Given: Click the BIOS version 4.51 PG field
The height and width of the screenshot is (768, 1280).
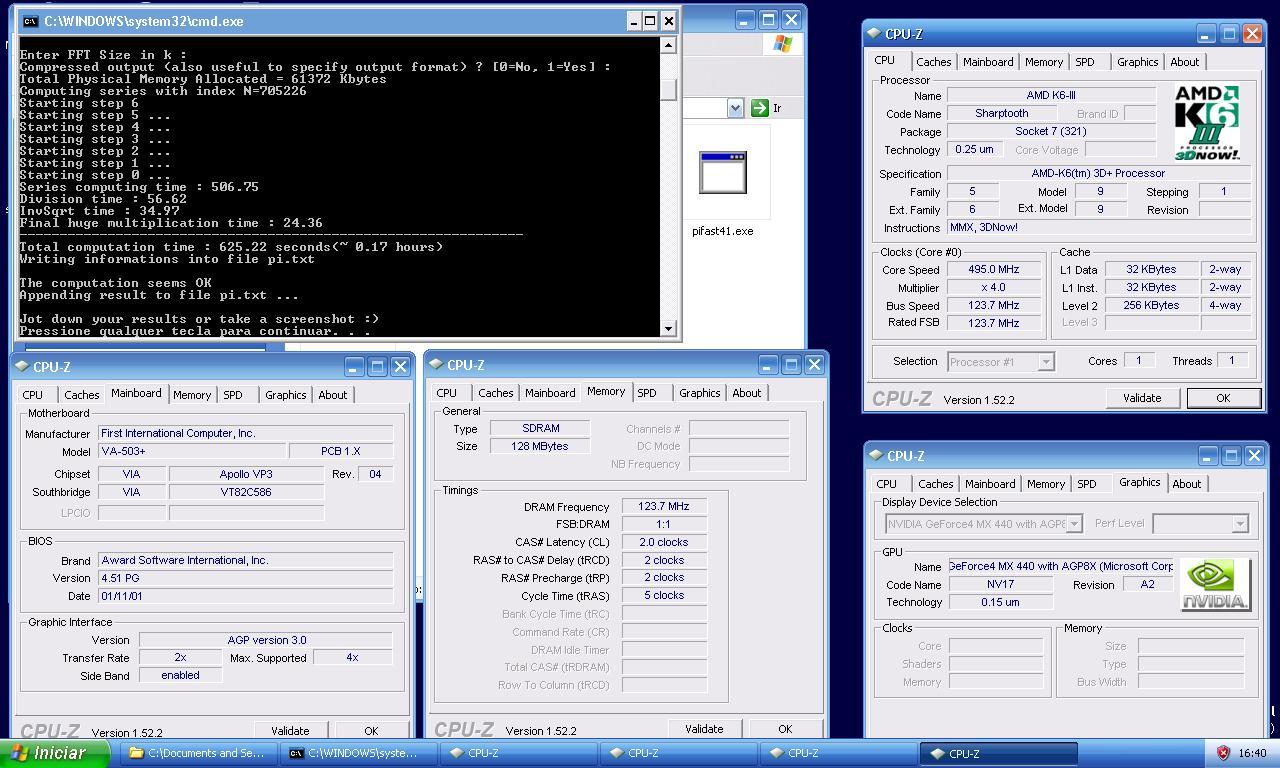Looking at the screenshot, I should pyautogui.click(x=245, y=578).
